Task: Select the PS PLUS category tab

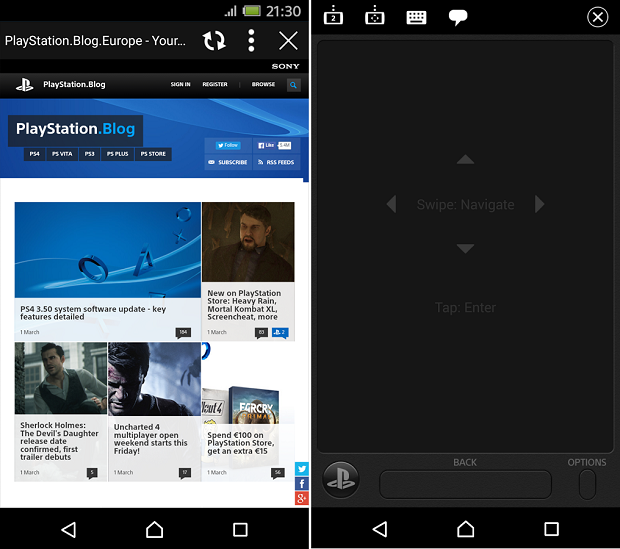Action: [x=117, y=154]
